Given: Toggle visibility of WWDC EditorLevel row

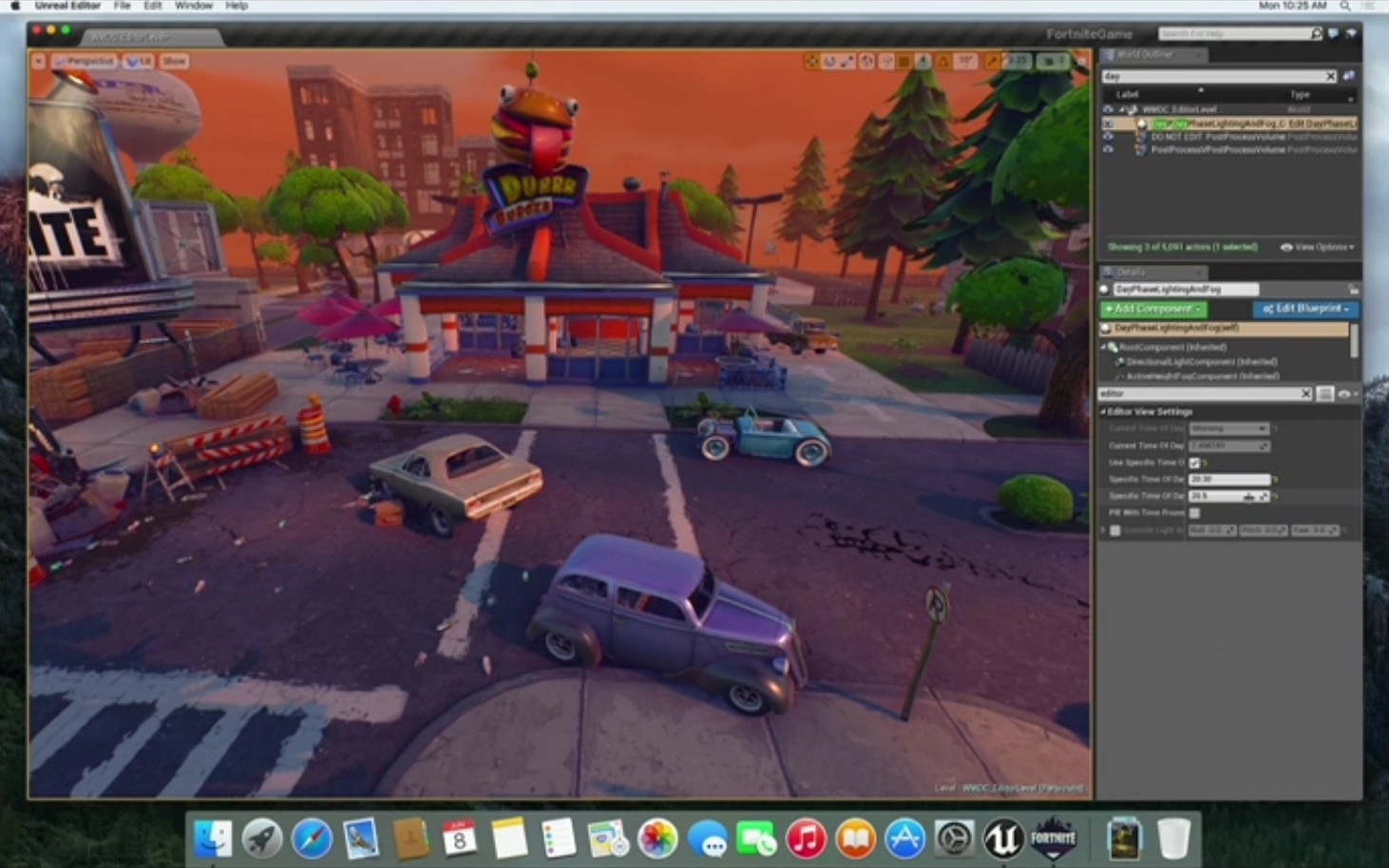Looking at the screenshot, I should [x=1108, y=110].
